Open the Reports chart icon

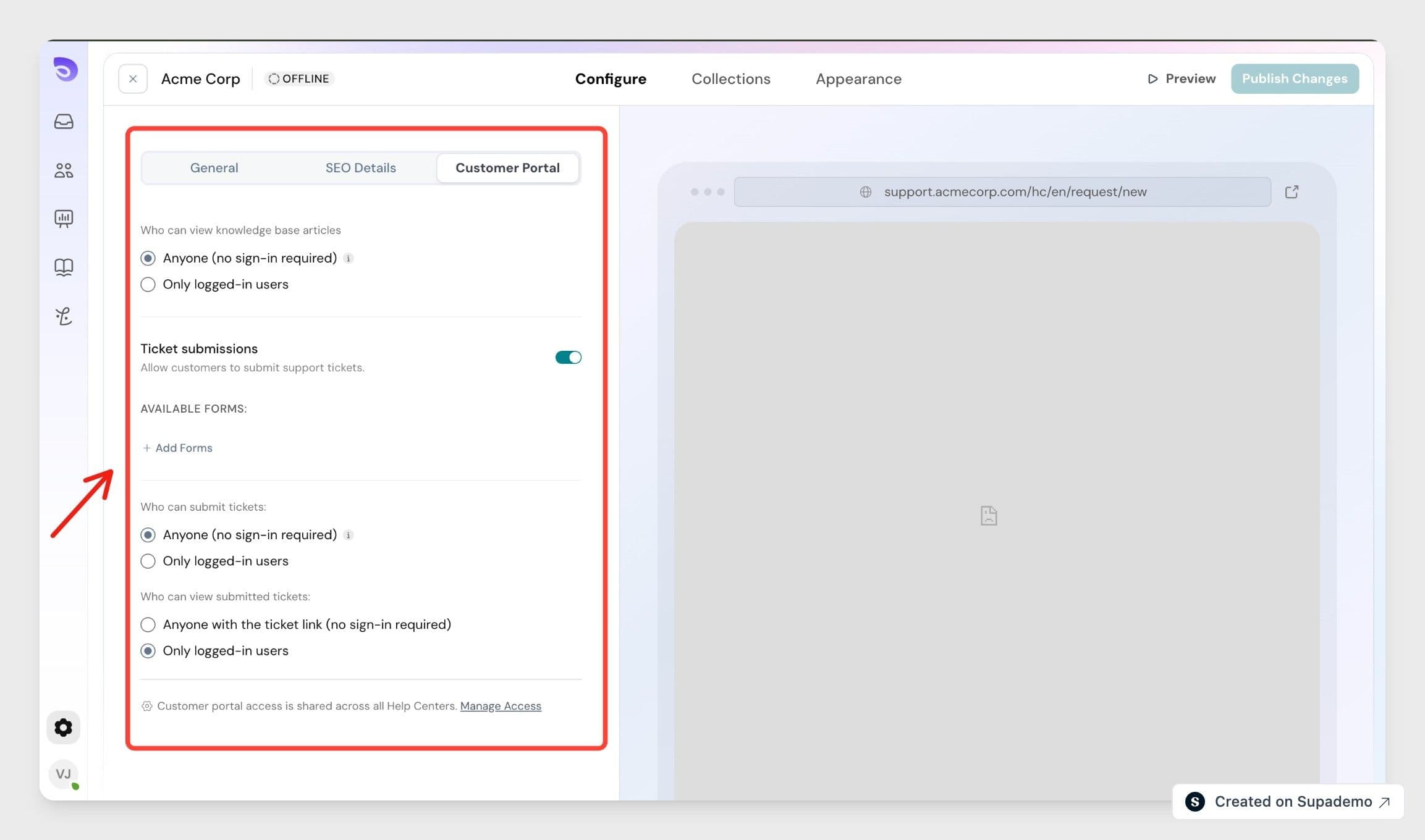pos(64,219)
